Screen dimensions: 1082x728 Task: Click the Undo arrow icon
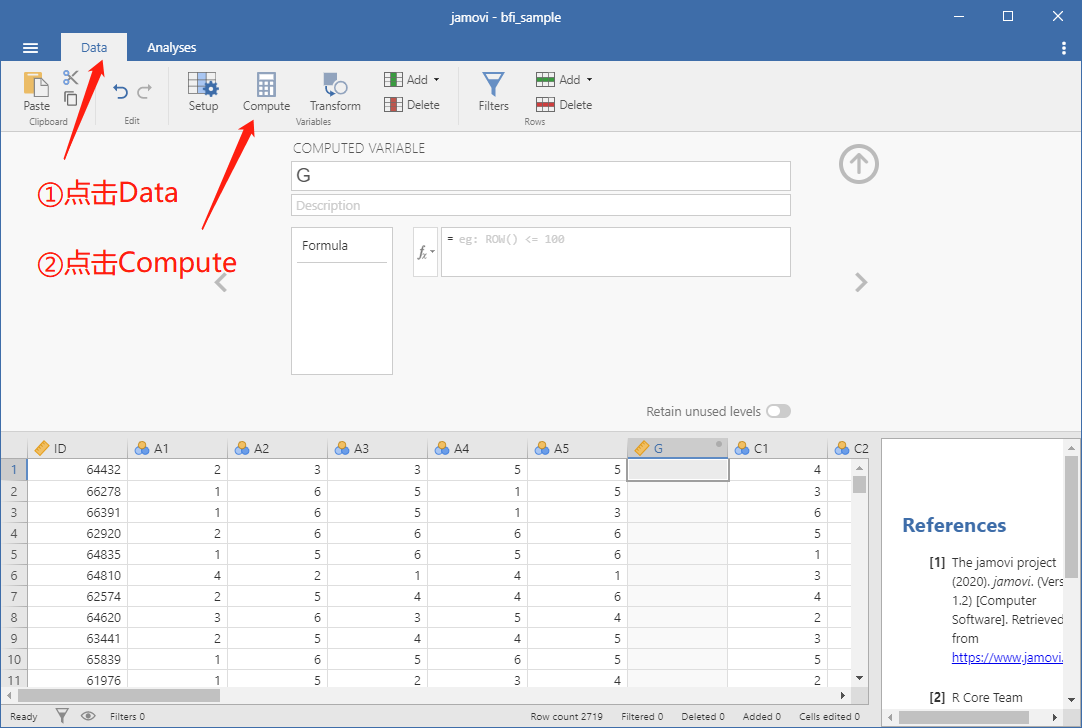(121, 91)
